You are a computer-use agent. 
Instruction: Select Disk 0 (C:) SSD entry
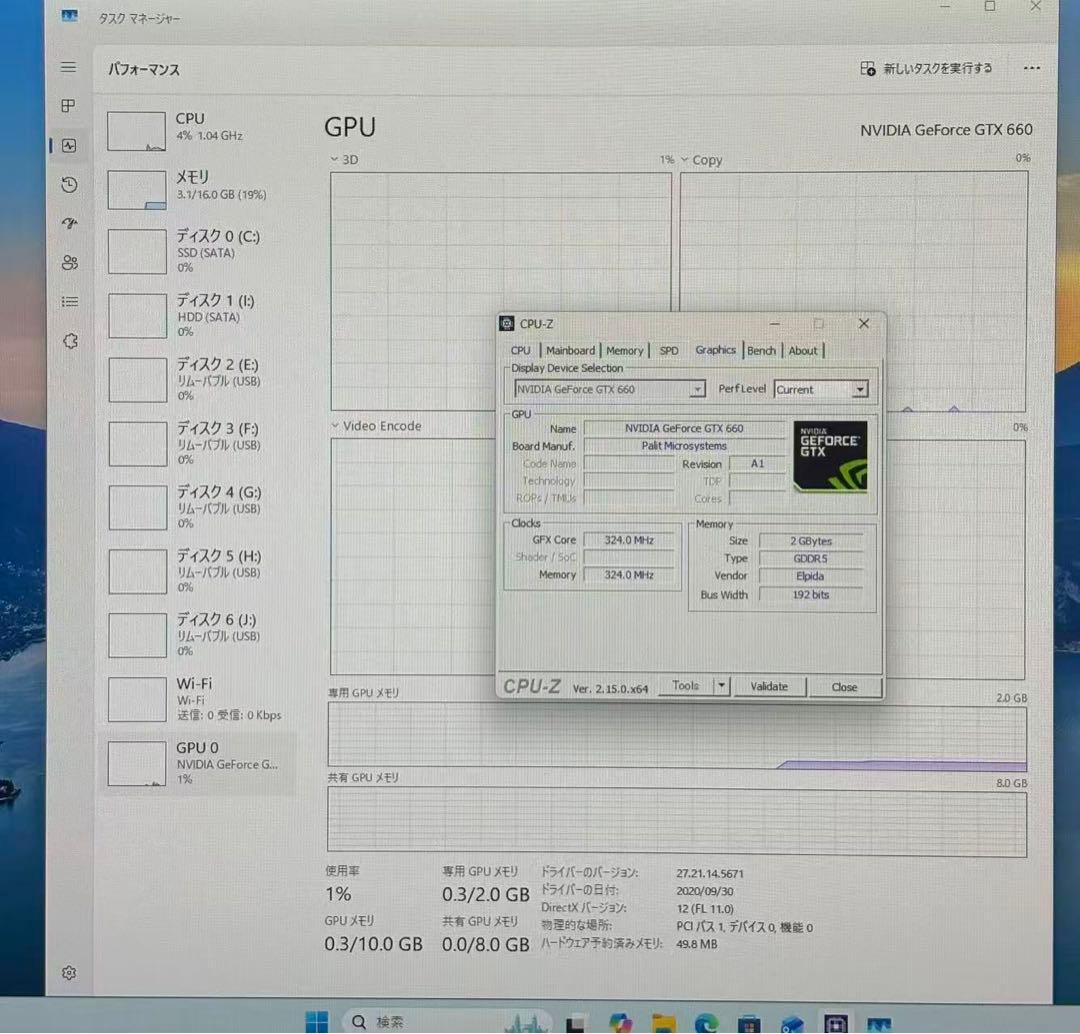[x=200, y=251]
